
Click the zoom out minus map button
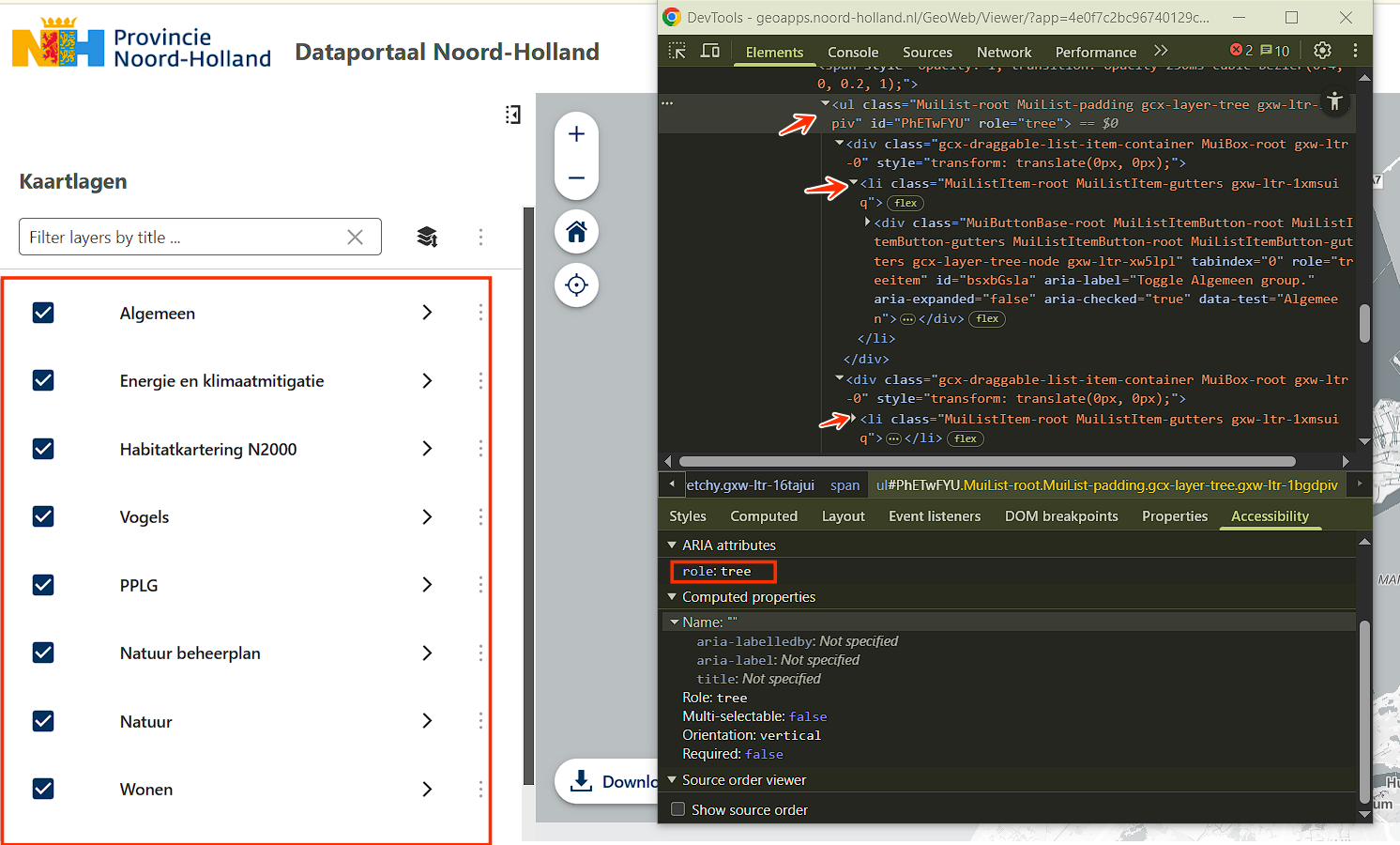click(576, 177)
